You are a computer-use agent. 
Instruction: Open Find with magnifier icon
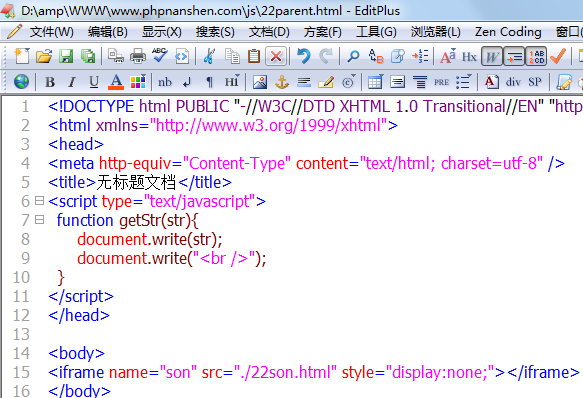[353, 56]
